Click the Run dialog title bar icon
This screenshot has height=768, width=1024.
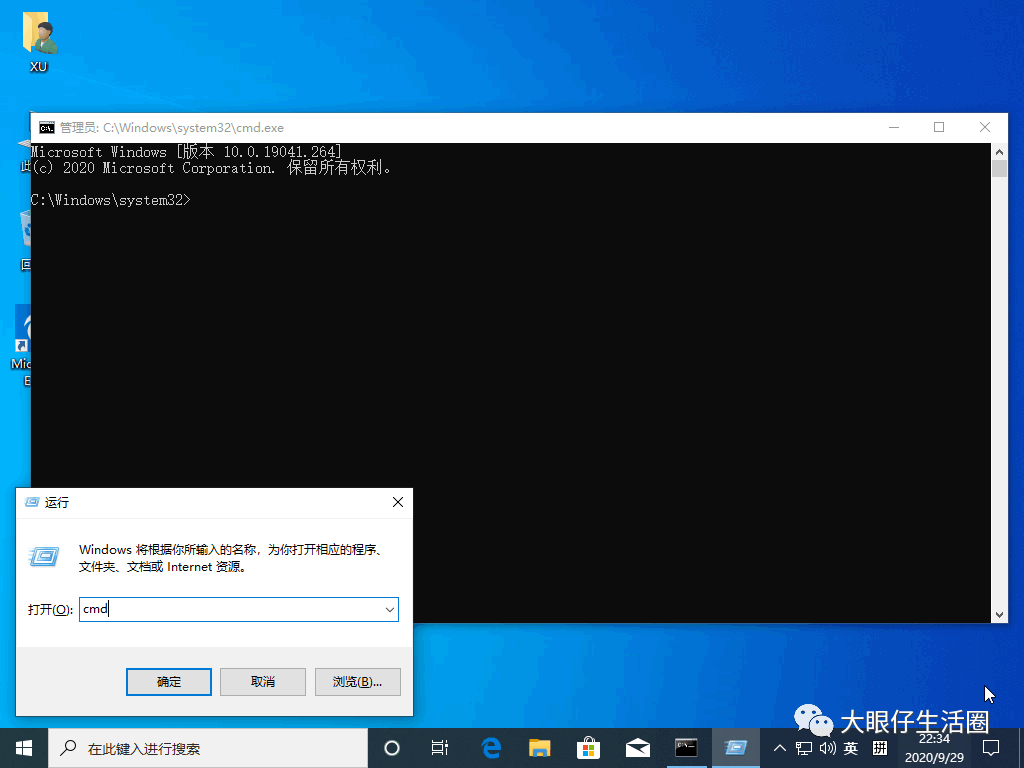click(31, 502)
